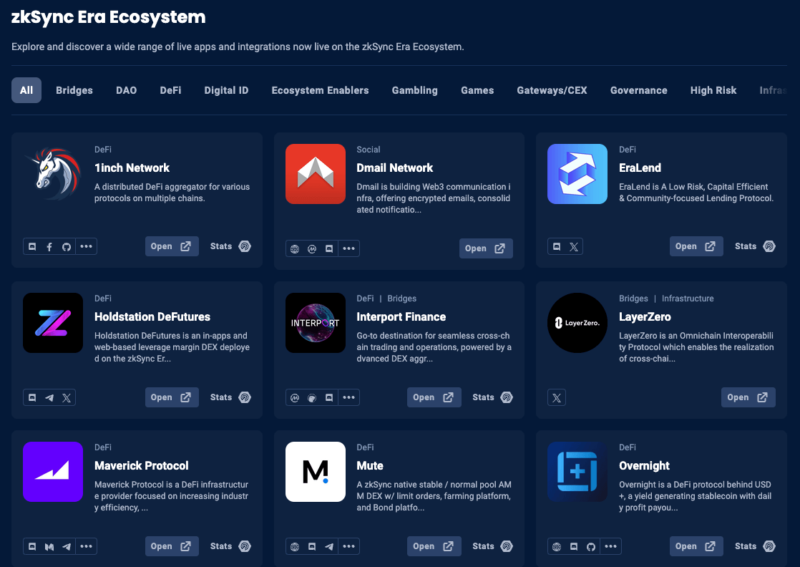Viewport: 800px width, 567px height.
Task: Expand more links on 1inch Network card
Action: tap(87, 246)
